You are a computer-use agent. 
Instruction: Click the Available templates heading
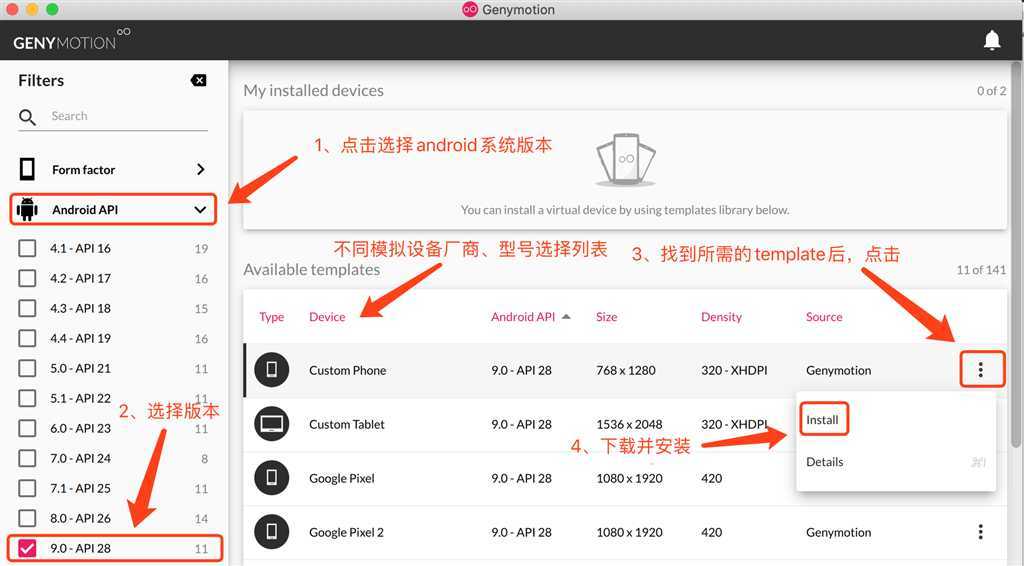pyautogui.click(x=312, y=270)
